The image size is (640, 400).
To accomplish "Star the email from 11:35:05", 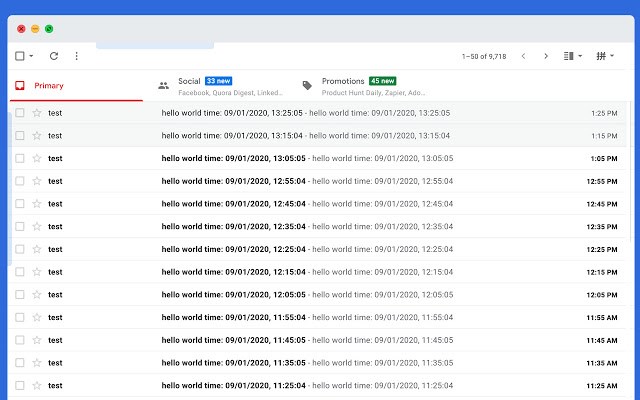I will (37, 362).
